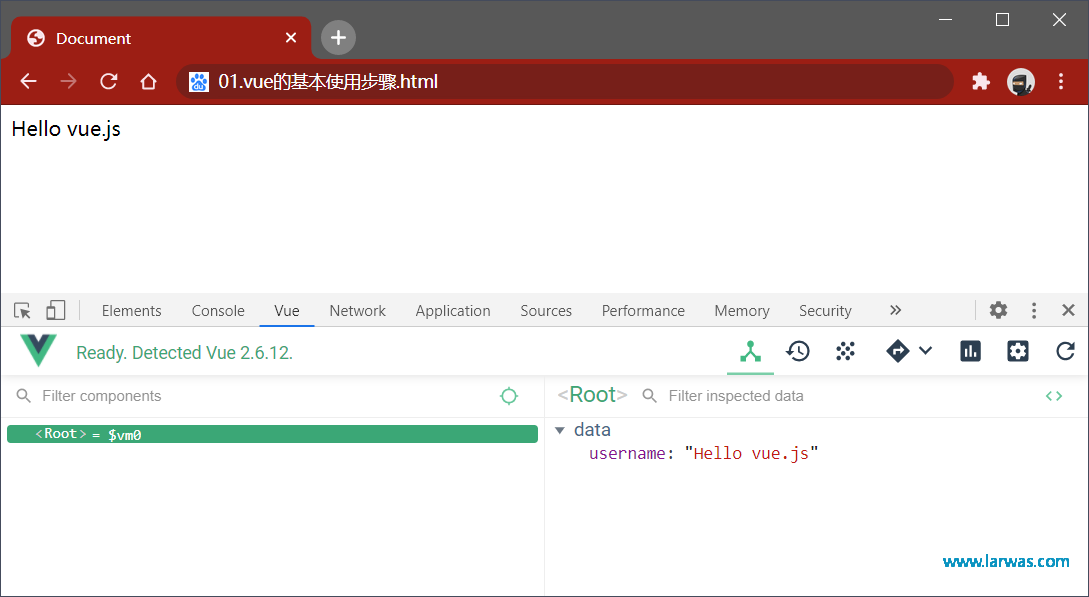Click the Baidu site icon in address bar
Screen dimensions: 1089x597
click(x=199, y=82)
